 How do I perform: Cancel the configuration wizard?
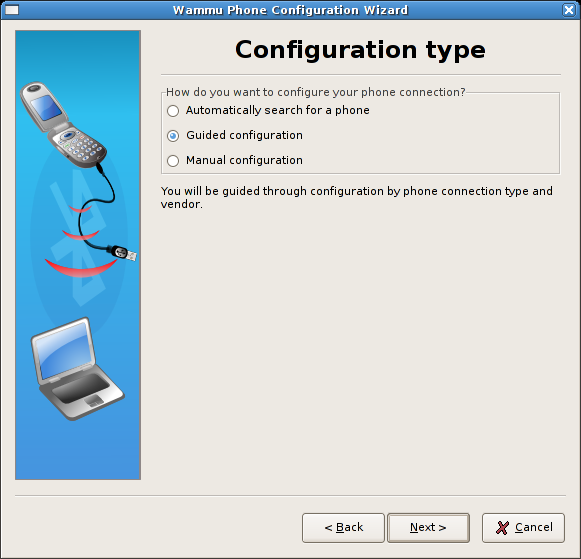(x=523, y=528)
